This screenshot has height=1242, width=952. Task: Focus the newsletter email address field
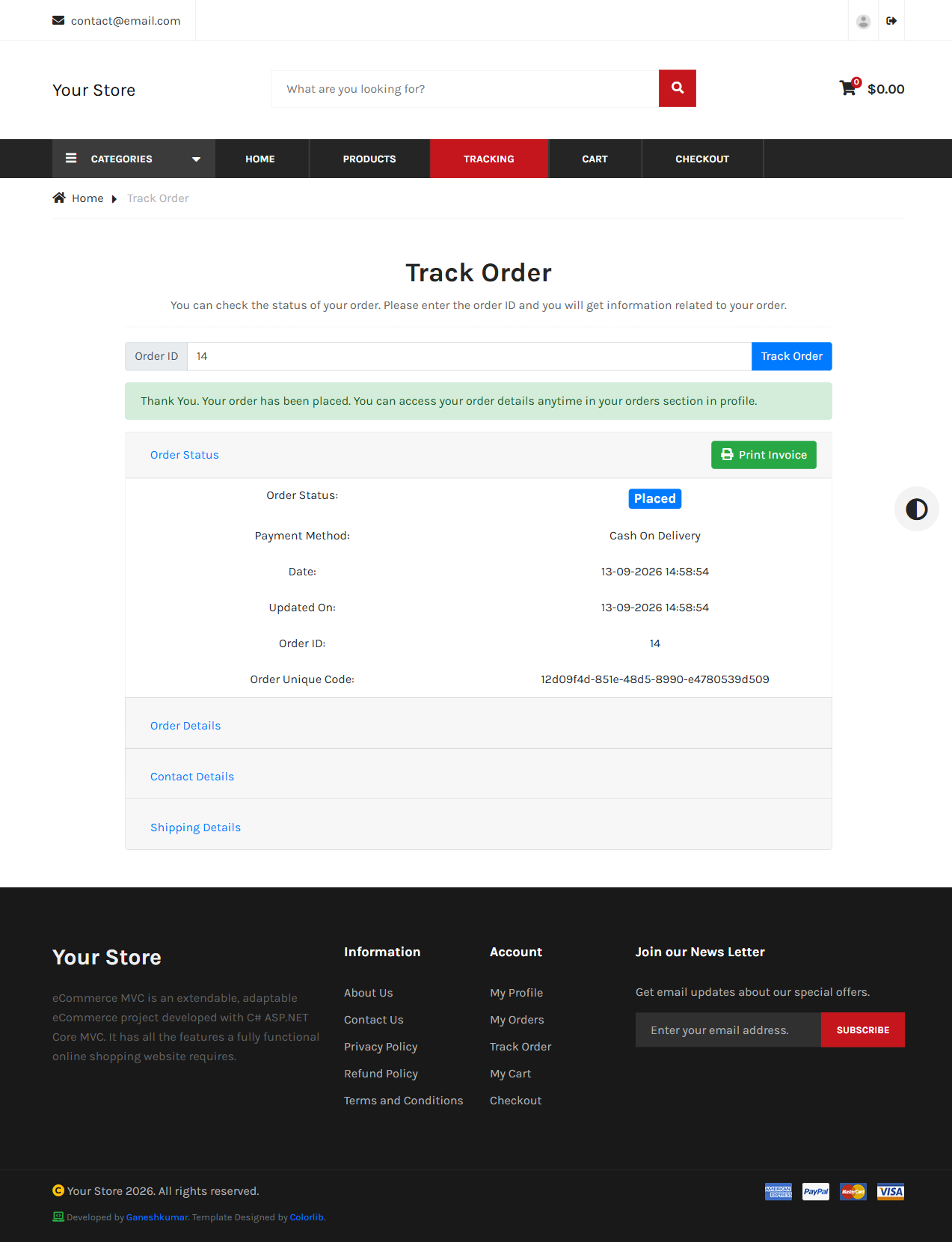pyautogui.click(x=728, y=1030)
